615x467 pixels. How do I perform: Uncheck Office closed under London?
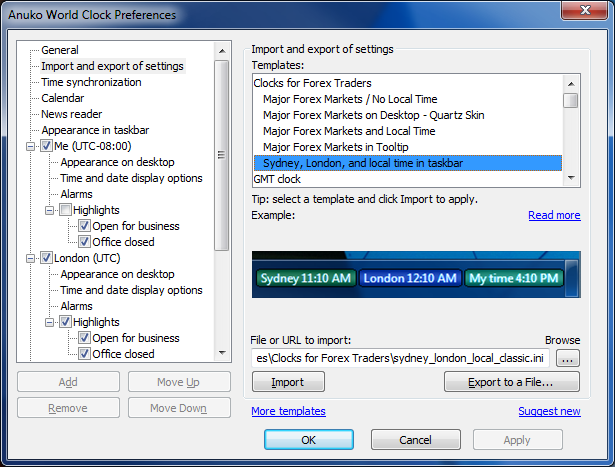[84, 354]
